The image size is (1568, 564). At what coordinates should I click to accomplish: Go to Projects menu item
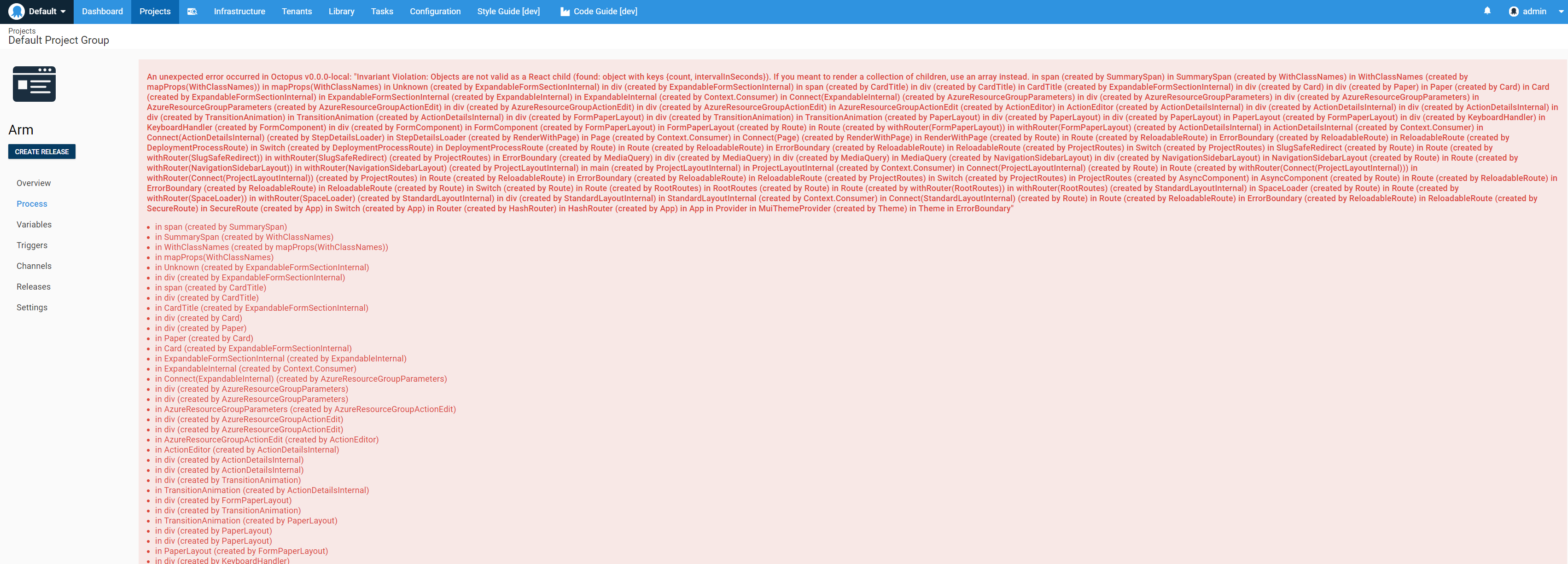(x=155, y=12)
